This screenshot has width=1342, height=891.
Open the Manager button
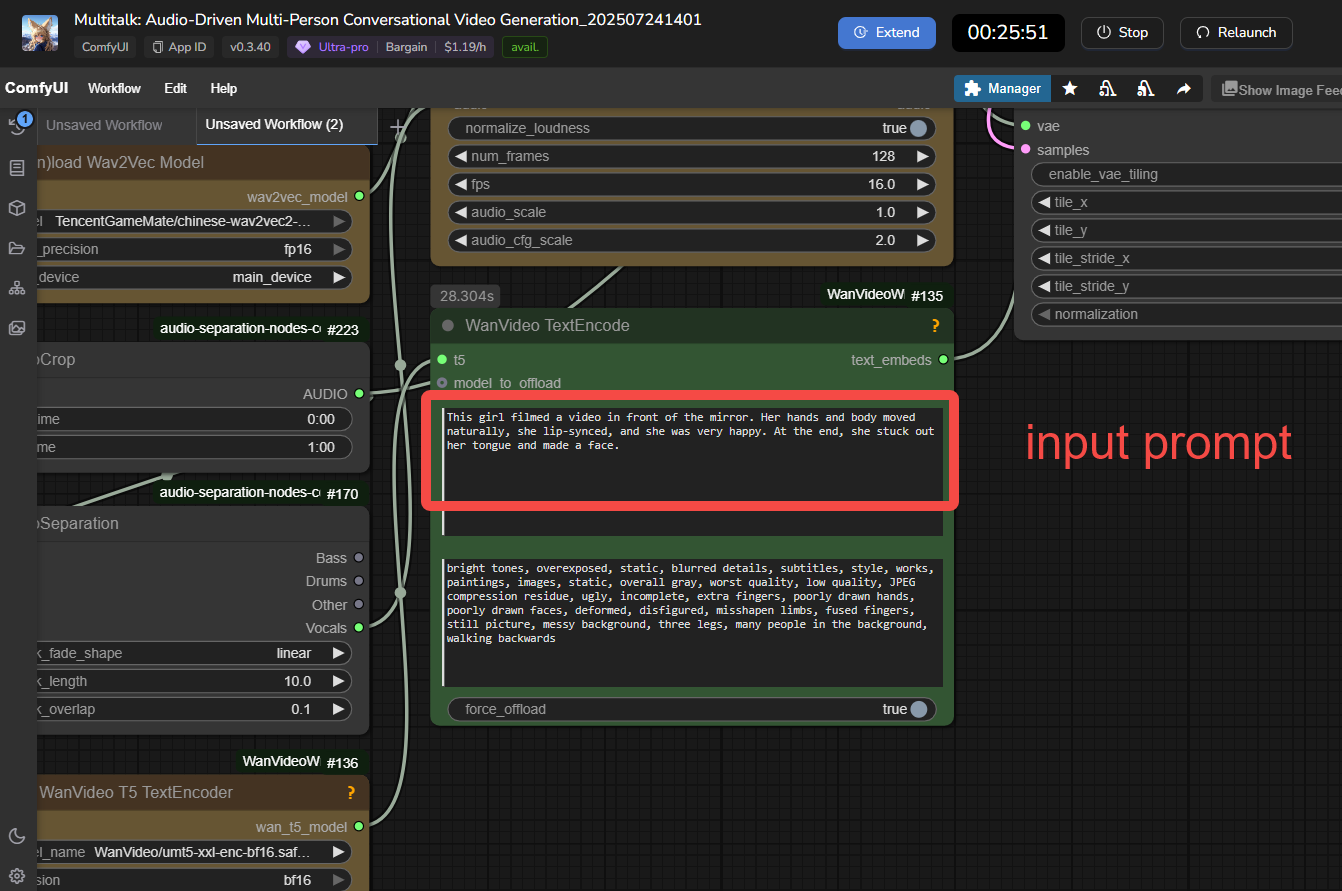click(1002, 89)
